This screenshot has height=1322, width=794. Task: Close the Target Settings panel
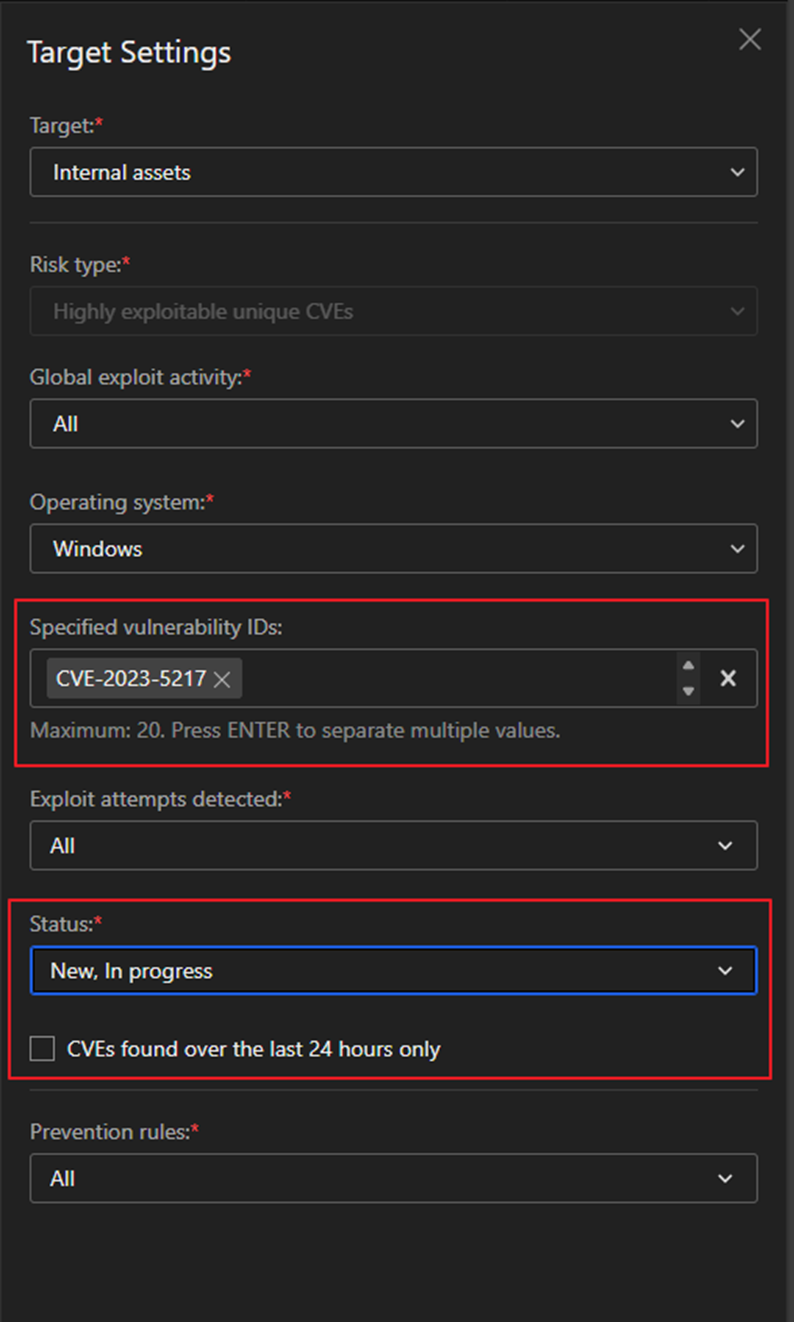[x=749, y=40]
